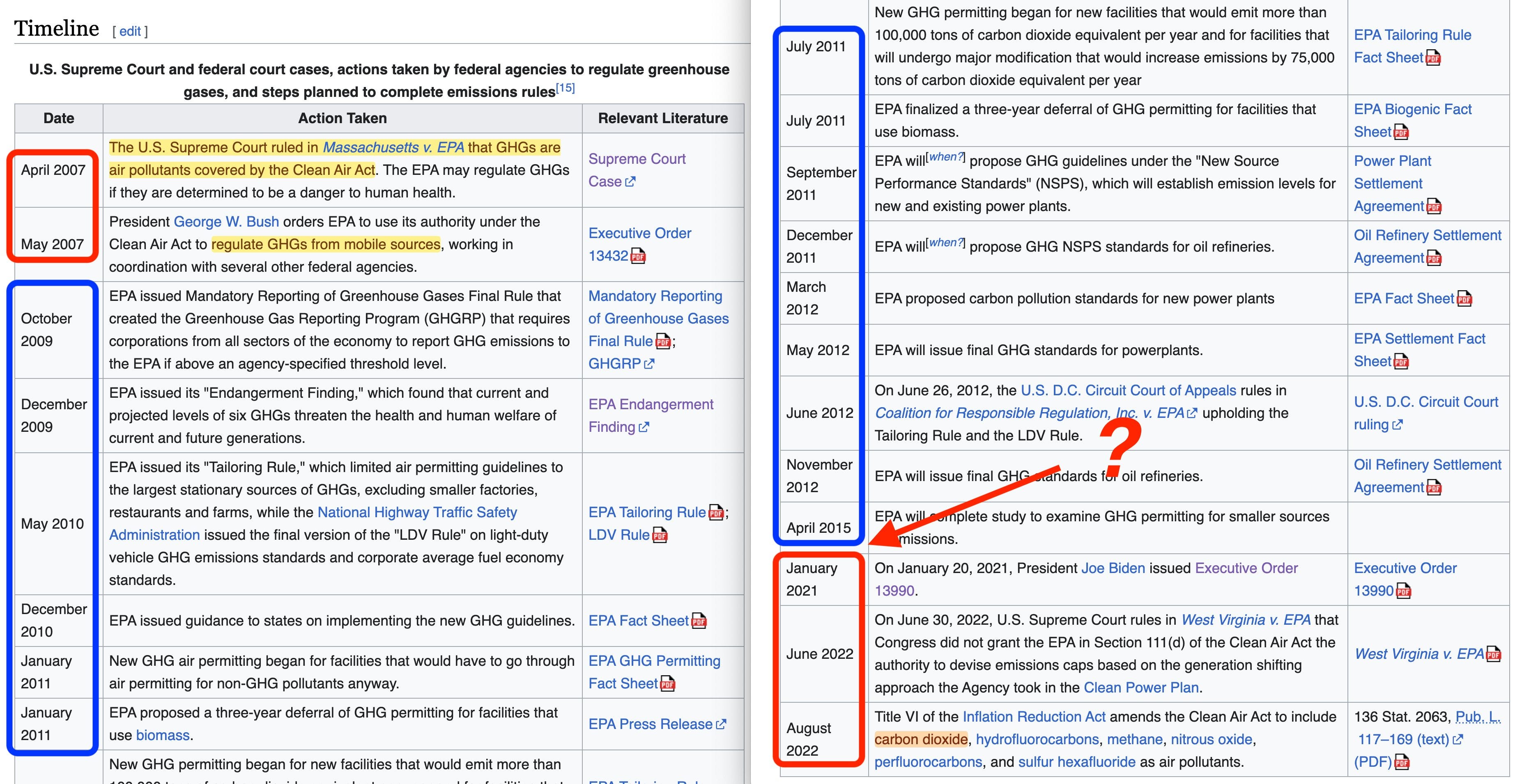Click the sulfur hexafluoride link
Viewport: 1522px width, 784px height.
(1077, 762)
